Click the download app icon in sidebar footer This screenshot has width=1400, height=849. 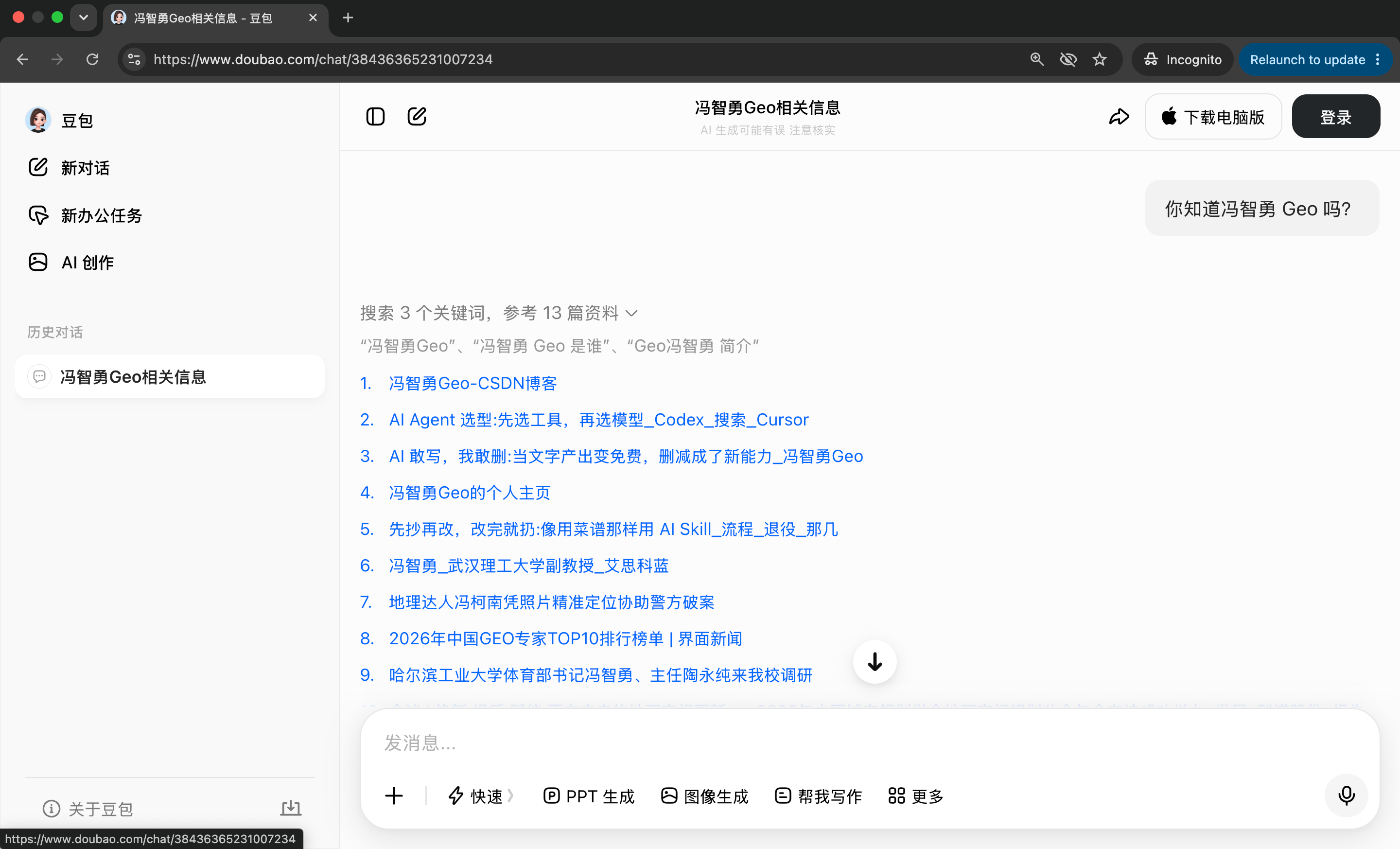click(x=290, y=808)
